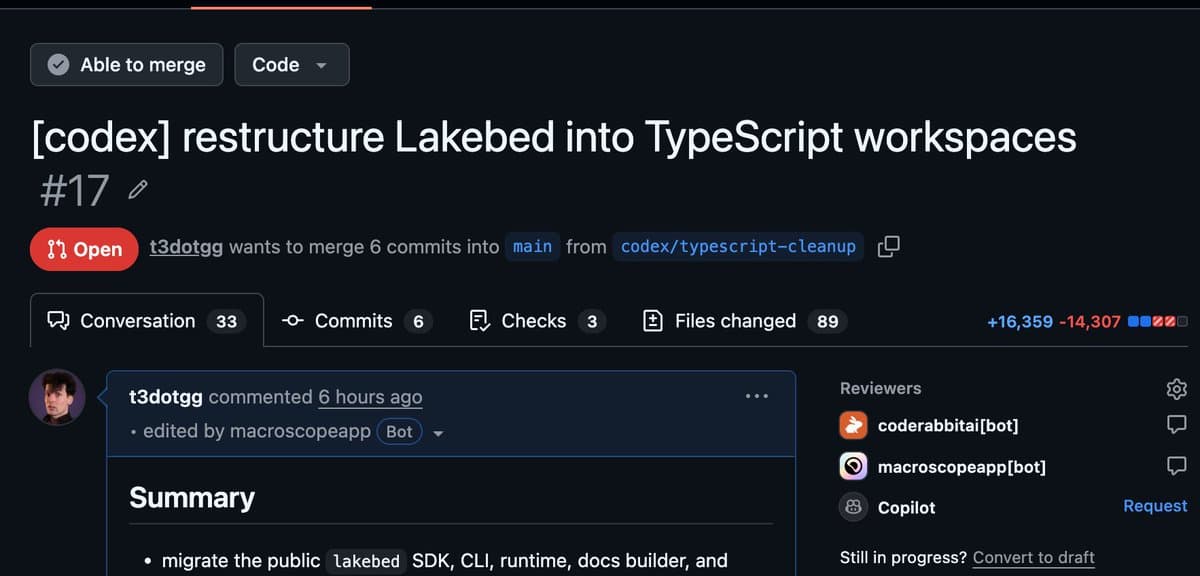Click the Summary heading in the comment
This screenshot has width=1200, height=576.
[x=192, y=497]
